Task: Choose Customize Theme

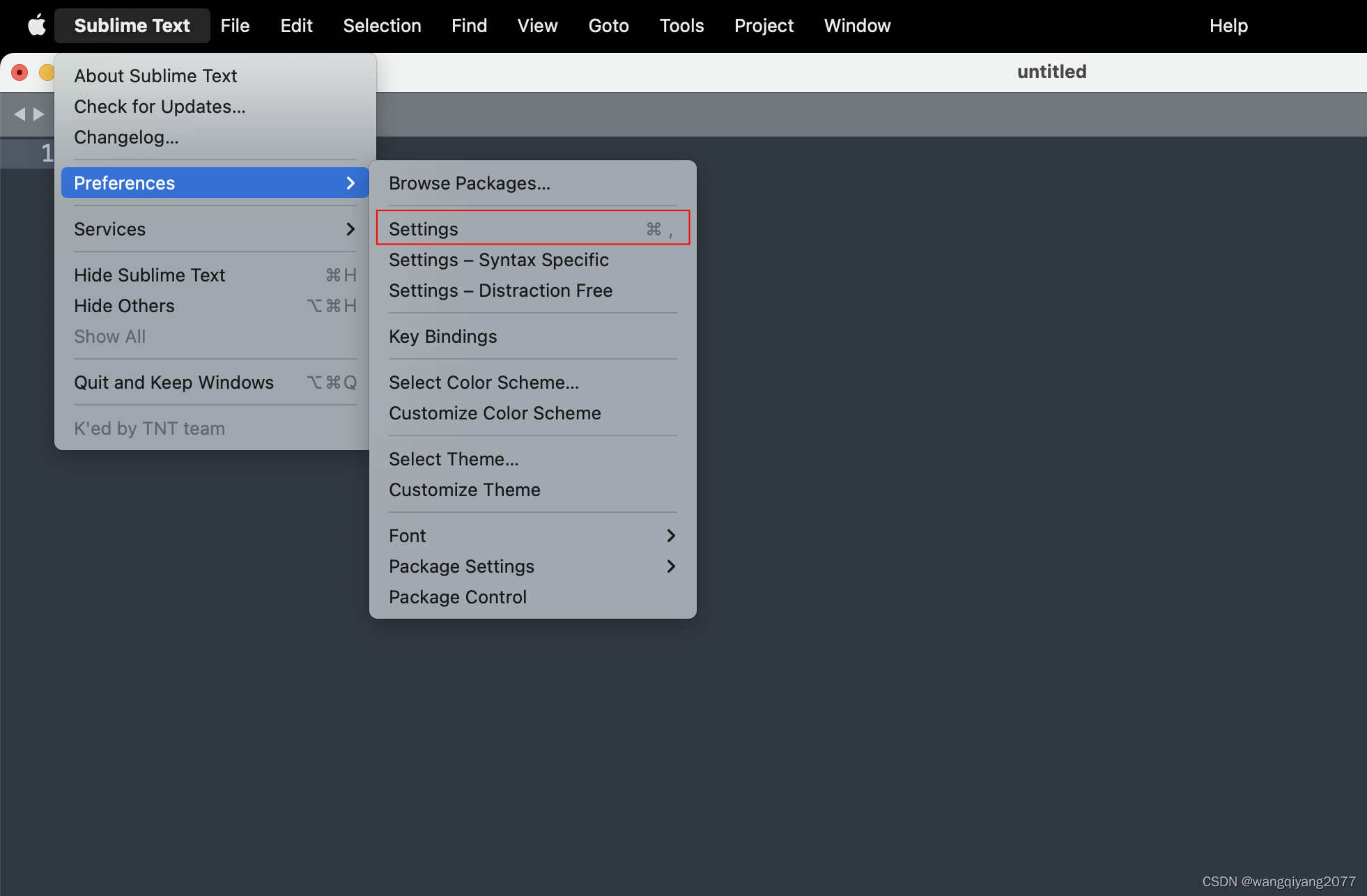Action: 533,489
